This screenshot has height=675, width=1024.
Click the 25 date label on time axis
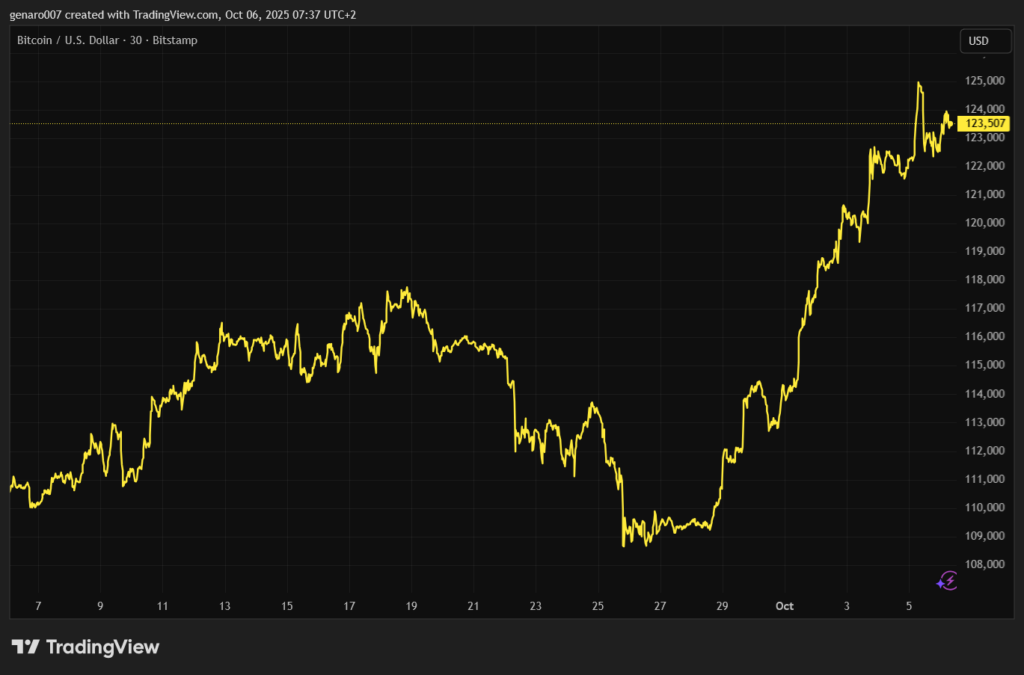pos(598,606)
